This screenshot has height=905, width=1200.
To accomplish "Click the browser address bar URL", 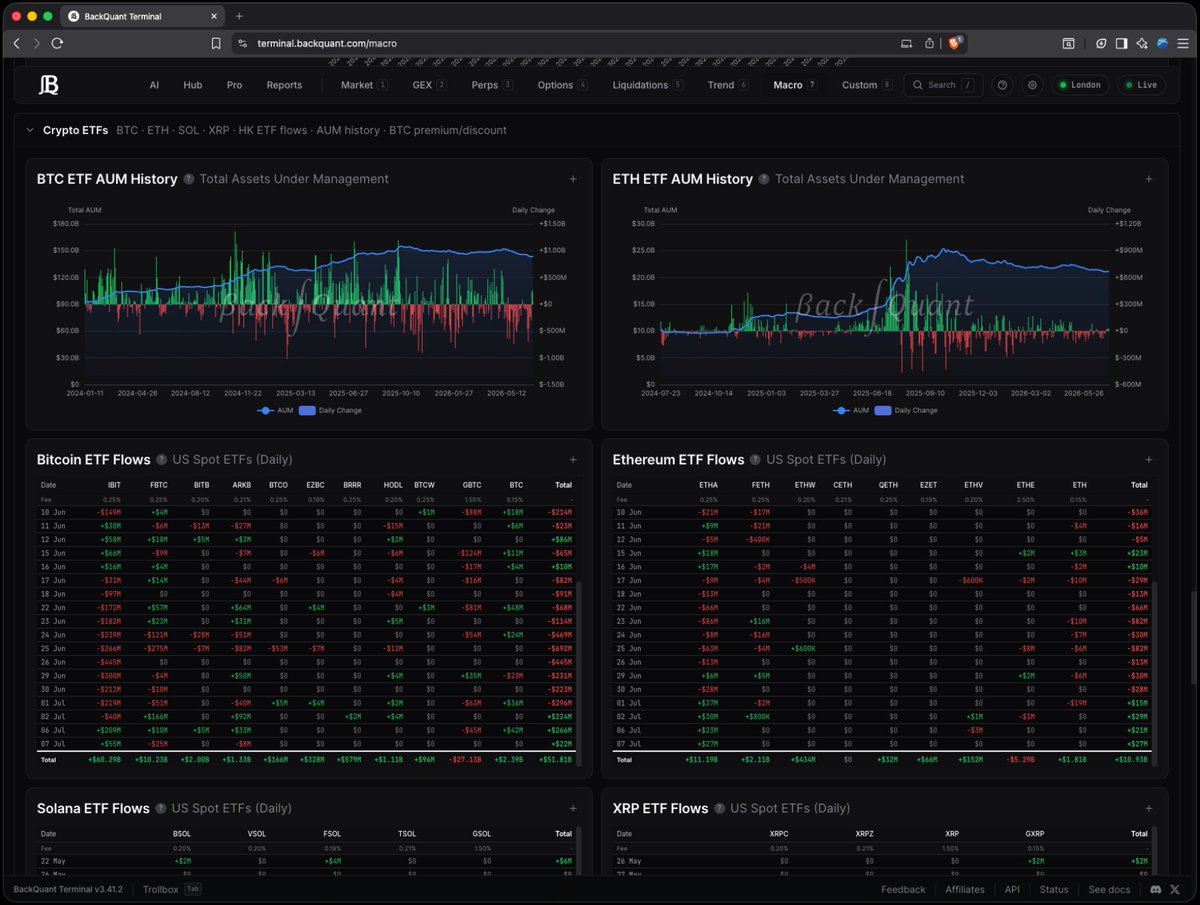I will (327, 43).
